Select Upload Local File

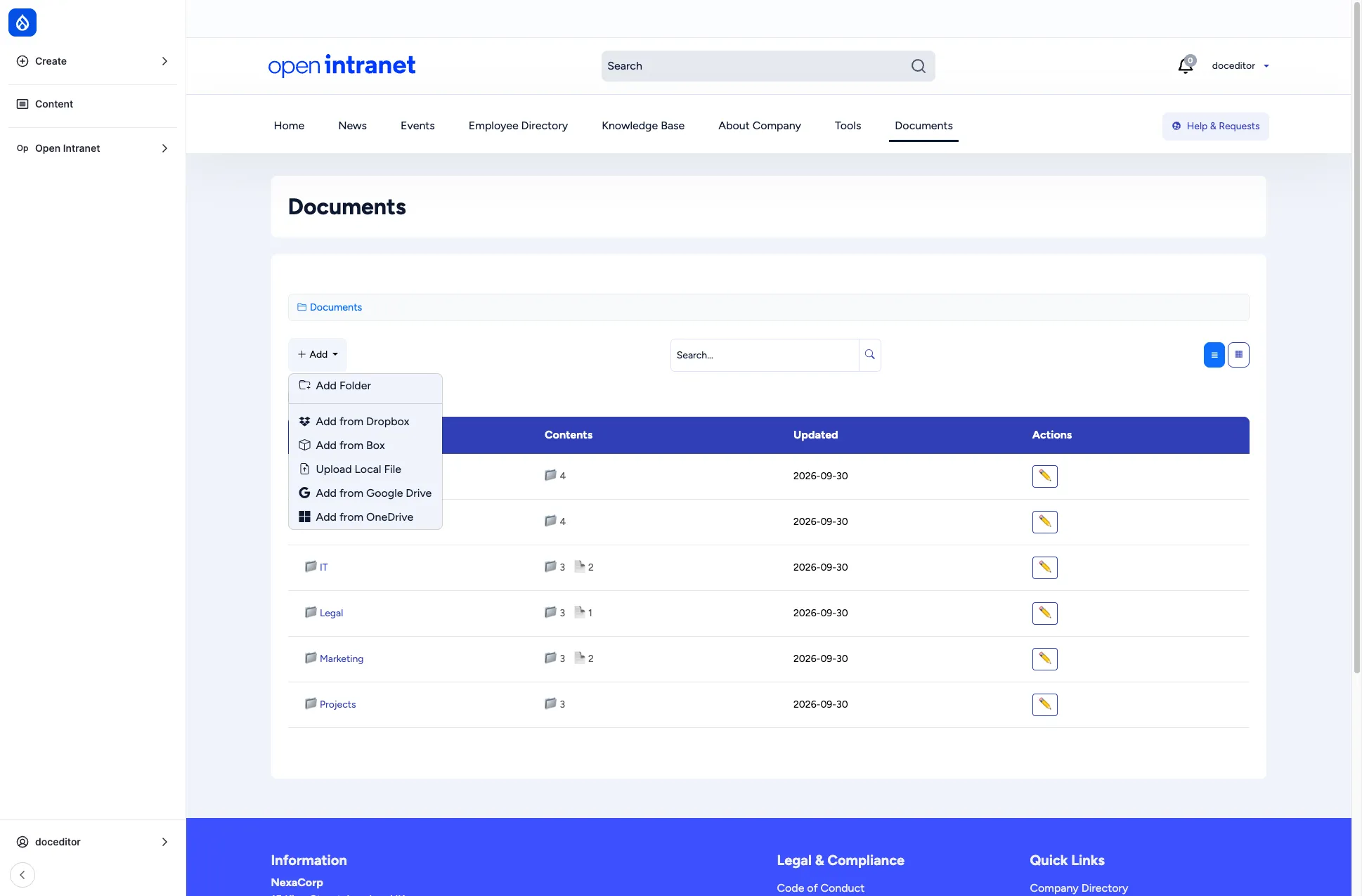365,469
